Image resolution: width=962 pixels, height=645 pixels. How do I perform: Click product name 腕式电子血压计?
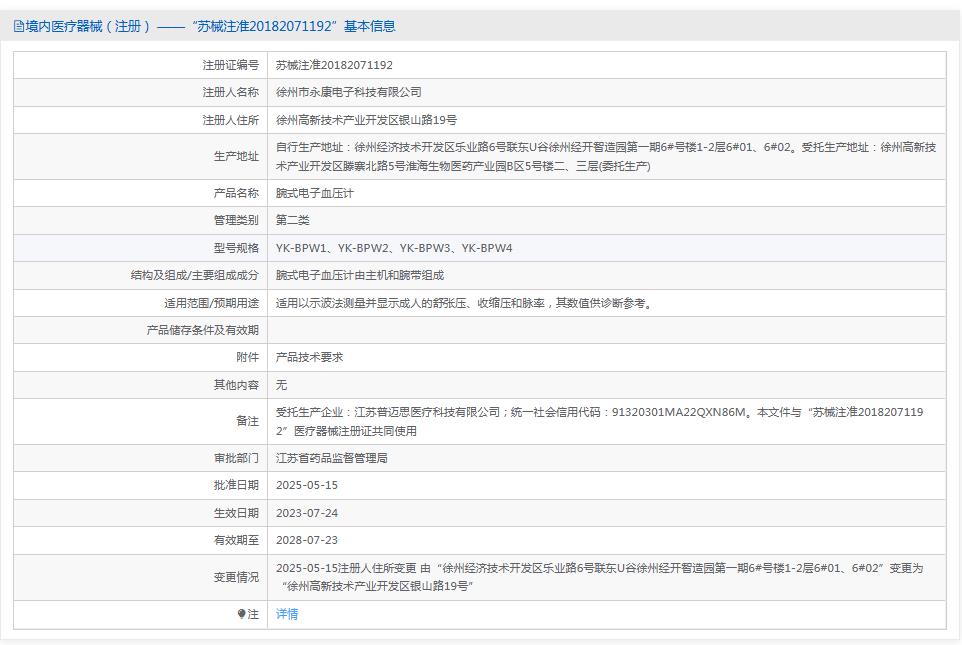click(314, 193)
